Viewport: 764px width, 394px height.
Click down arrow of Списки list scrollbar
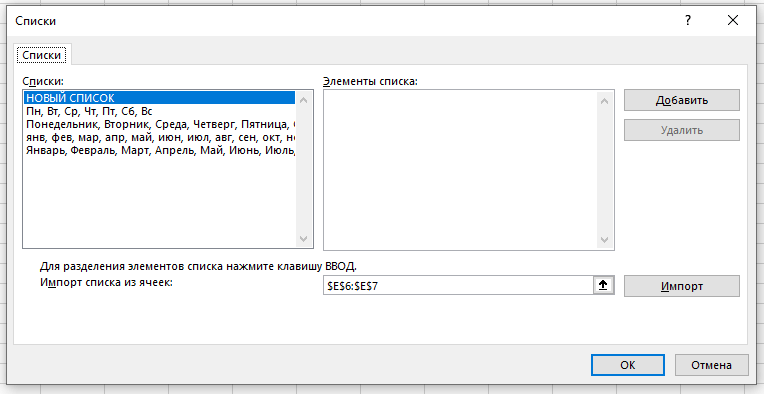pos(304,239)
